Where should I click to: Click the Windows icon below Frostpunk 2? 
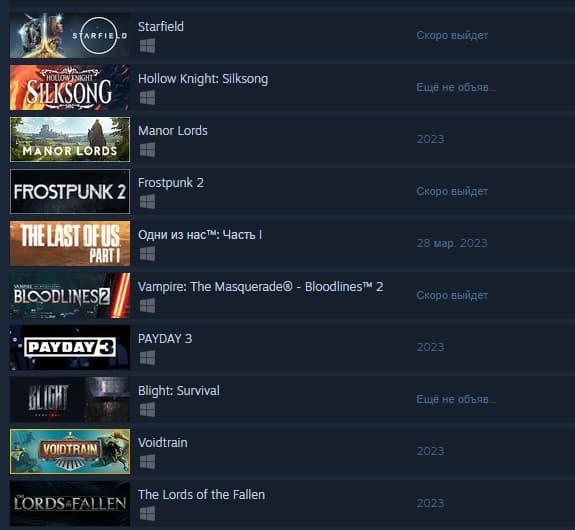click(147, 202)
